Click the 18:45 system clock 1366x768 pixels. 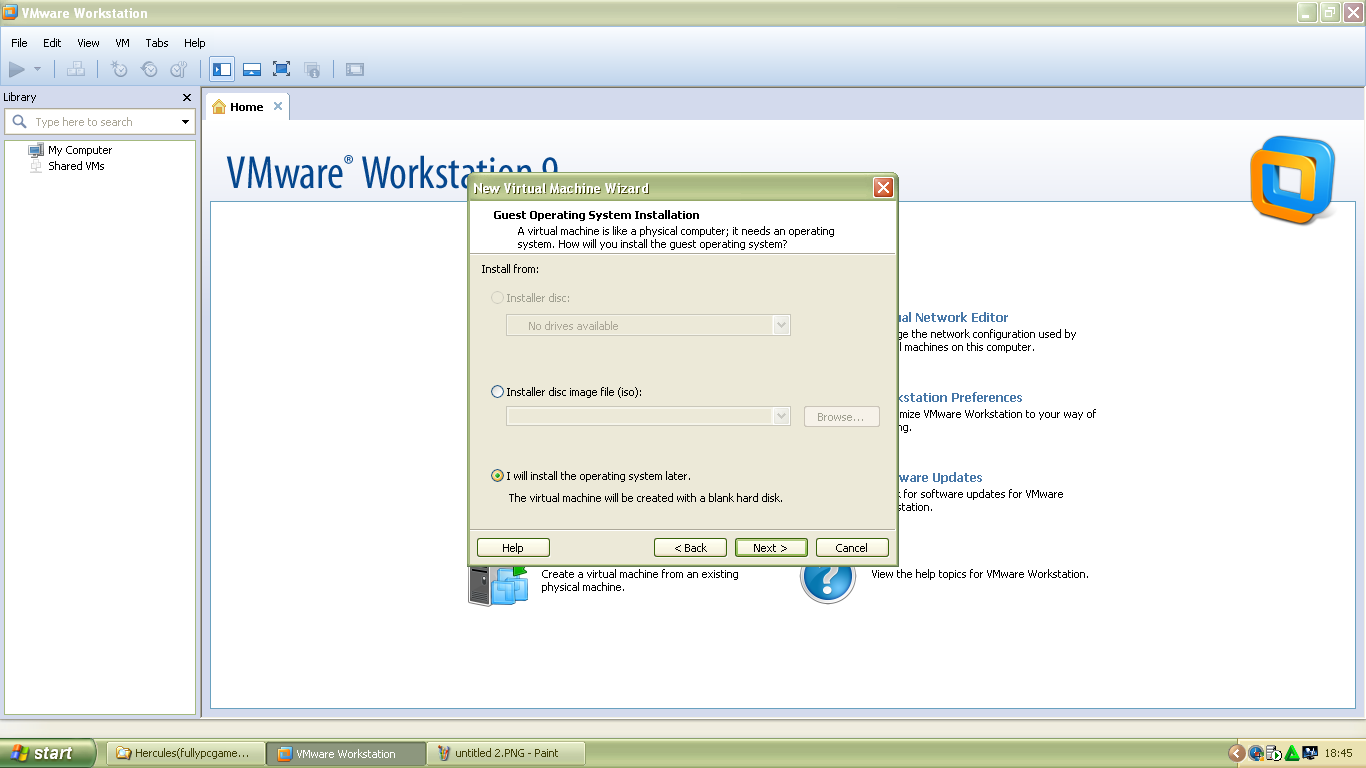click(1338, 754)
